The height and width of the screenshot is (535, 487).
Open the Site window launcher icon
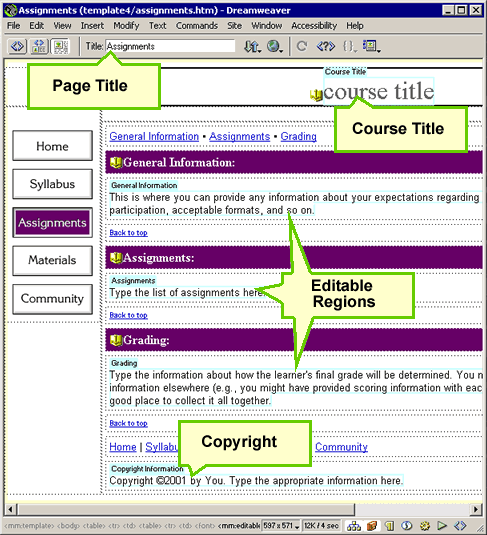[354, 526]
